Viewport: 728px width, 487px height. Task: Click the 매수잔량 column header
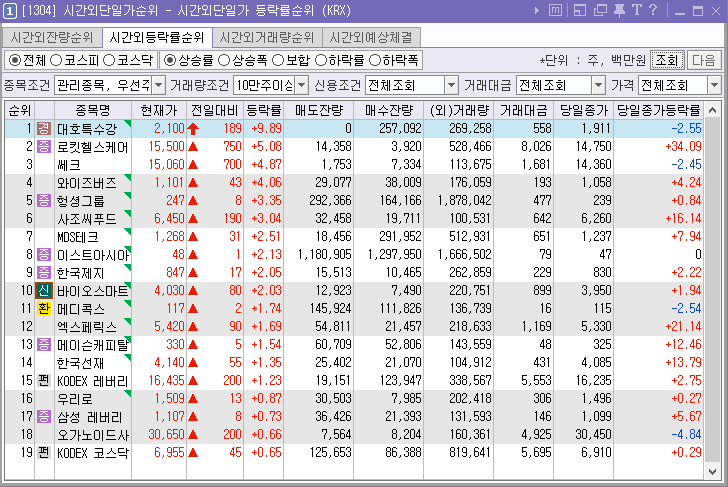click(x=389, y=110)
